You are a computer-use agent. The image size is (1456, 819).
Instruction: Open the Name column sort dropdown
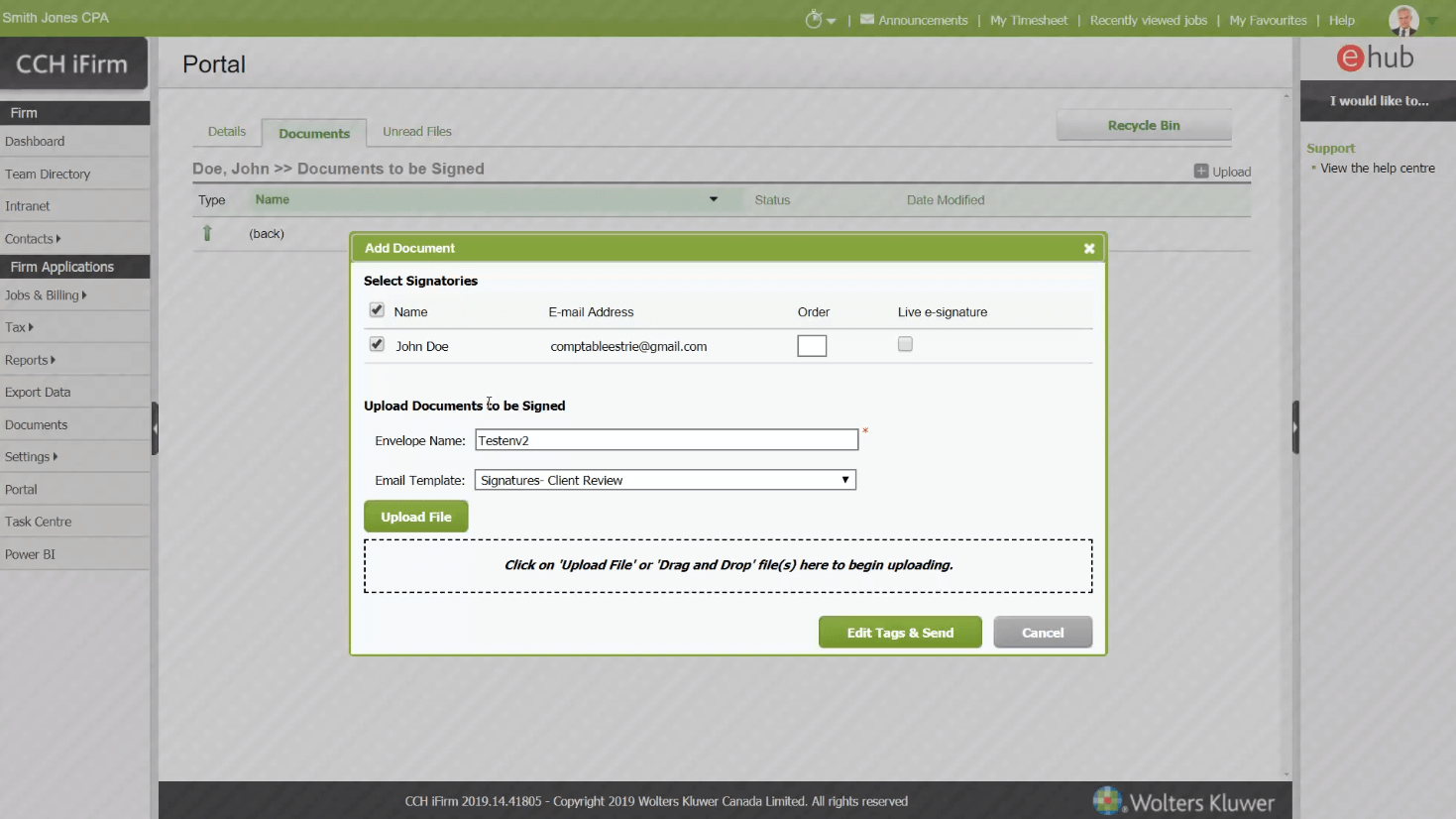coord(714,199)
